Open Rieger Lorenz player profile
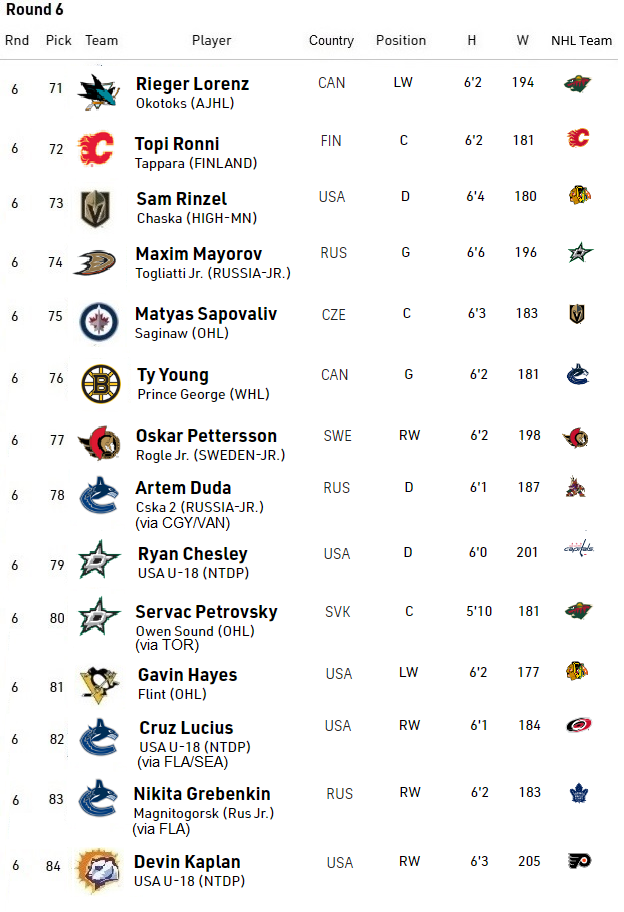The width and height of the screenshot is (624, 912). click(192, 84)
